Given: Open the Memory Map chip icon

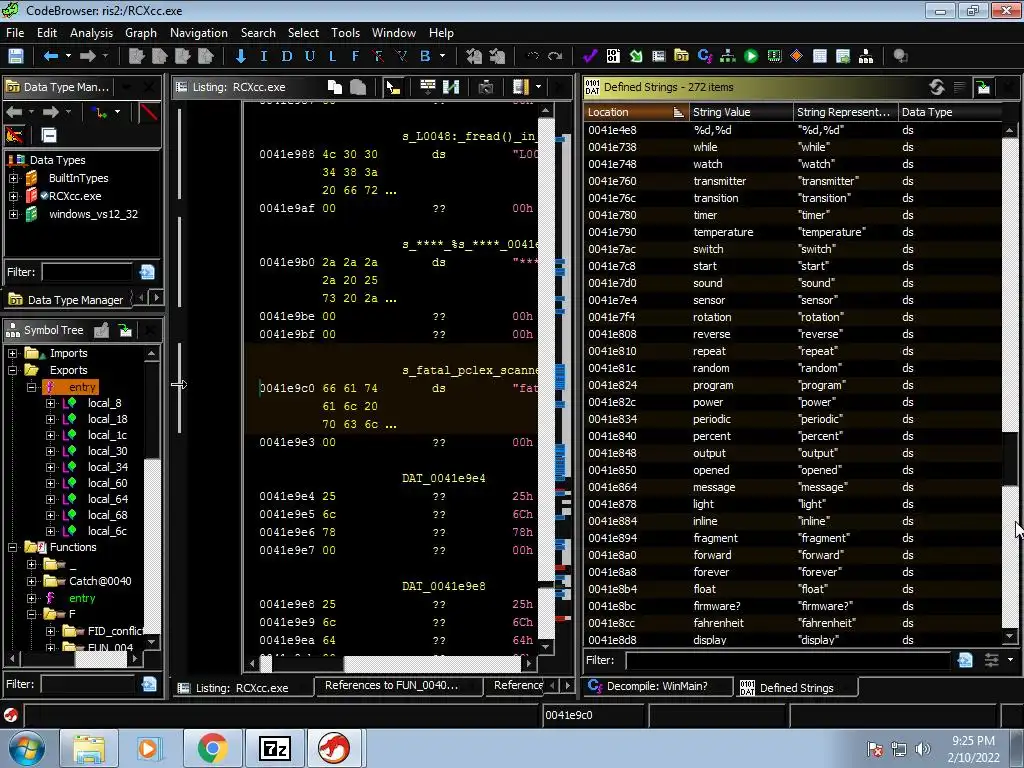Looking at the screenshot, I should (774, 56).
